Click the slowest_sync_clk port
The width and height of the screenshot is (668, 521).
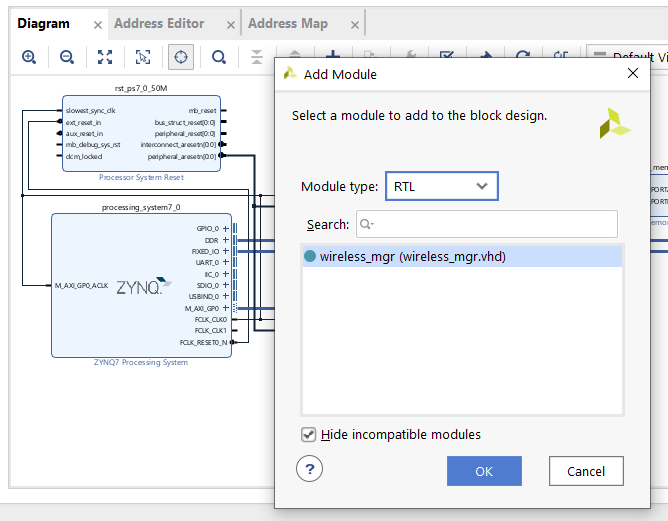[90, 111]
